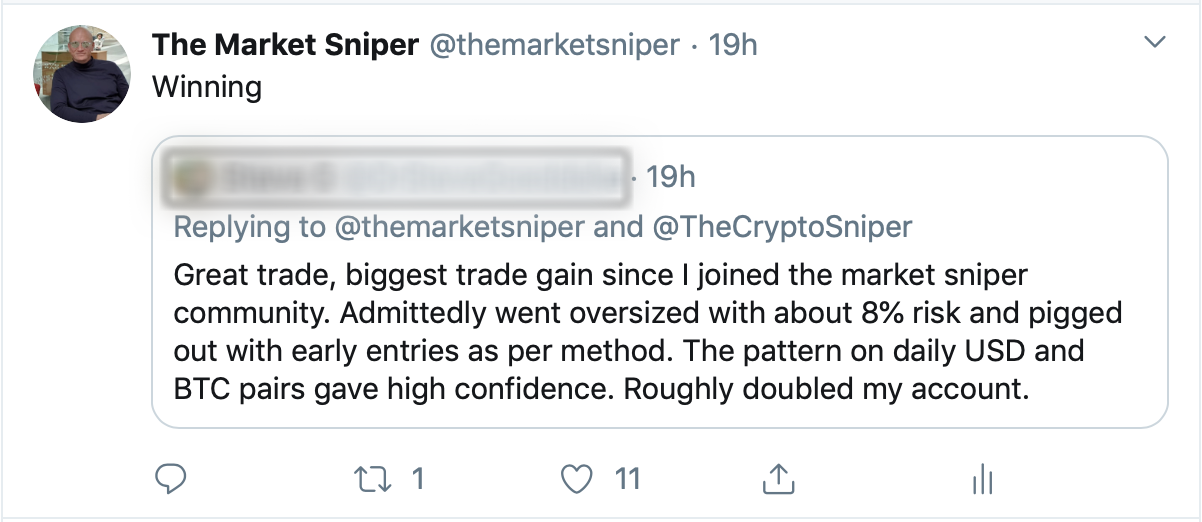Screen dimensions: 1202x522
Task: Click @TheCryptoSniper mention in quoted tweet
Action: [x=783, y=227]
